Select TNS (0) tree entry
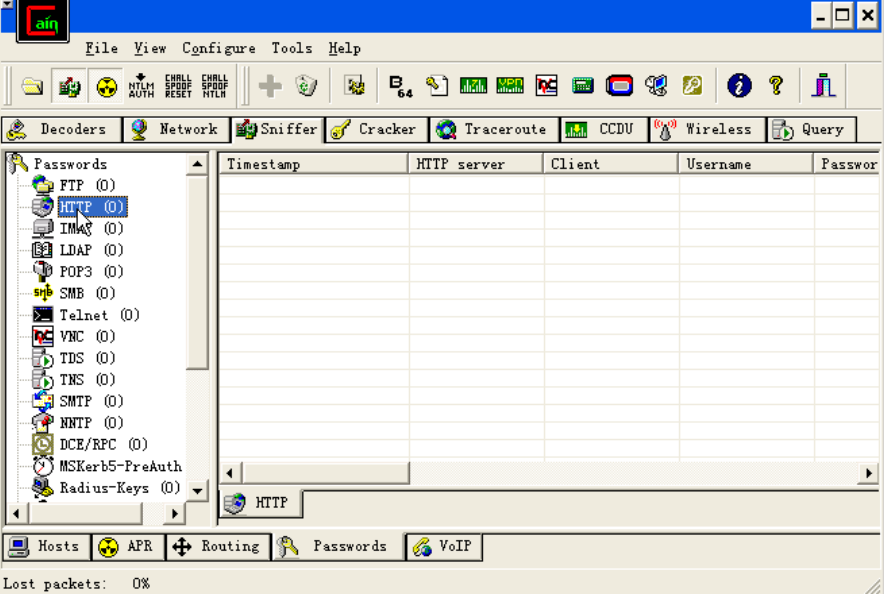 point(87,380)
